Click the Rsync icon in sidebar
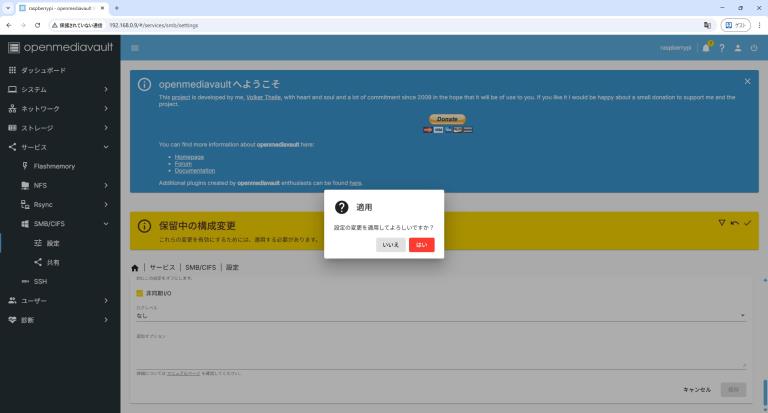Viewport: 768px width, 413px height. (x=25, y=204)
